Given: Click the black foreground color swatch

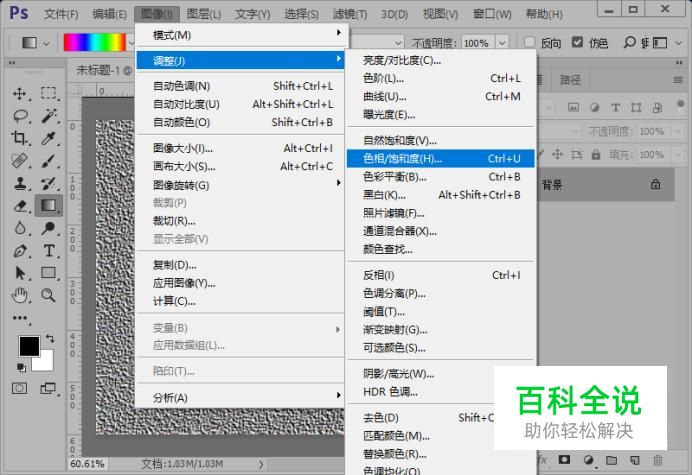Looking at the screenshot, I should 29,346.
